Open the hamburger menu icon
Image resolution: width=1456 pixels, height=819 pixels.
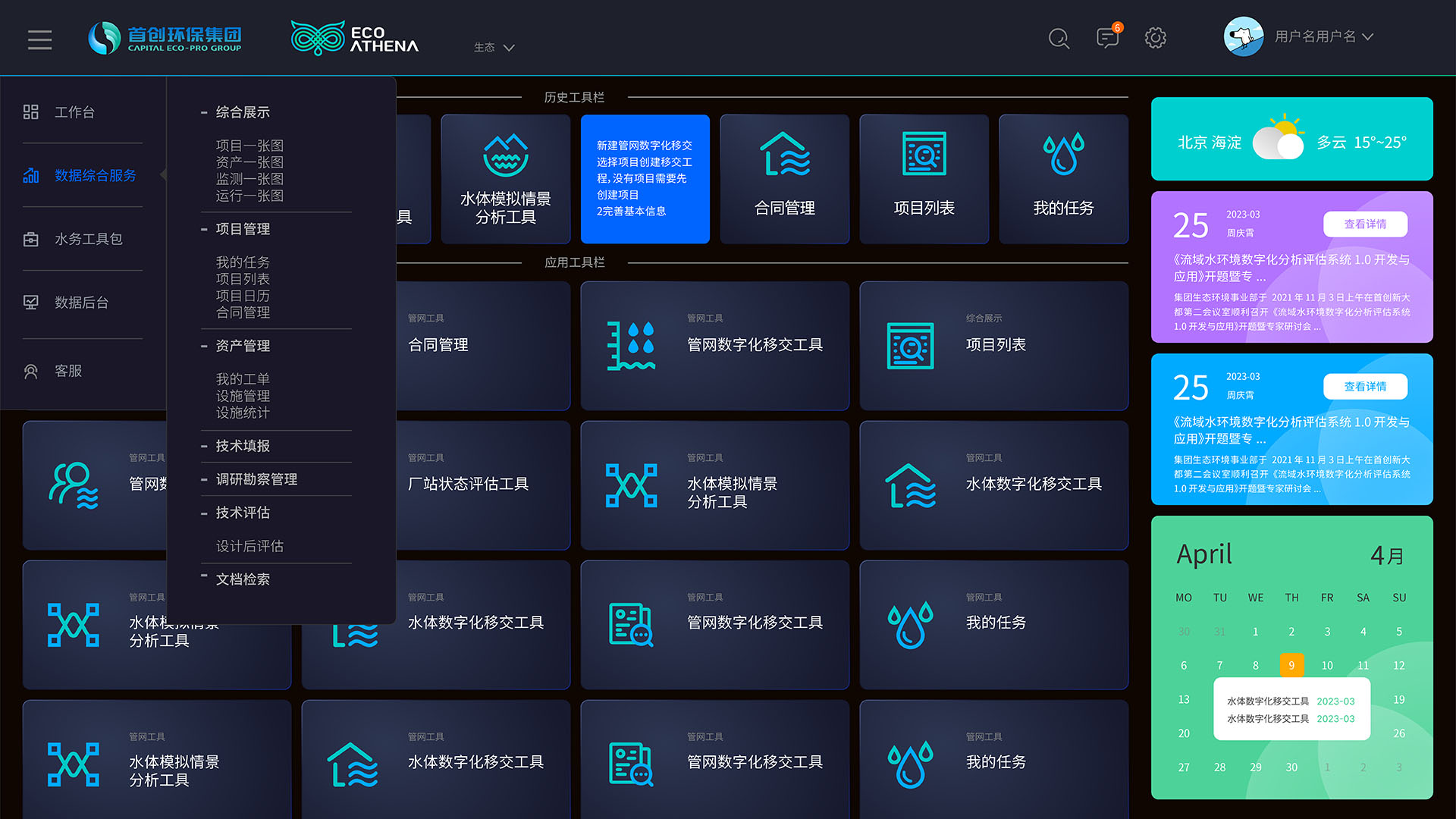point(39,39)
